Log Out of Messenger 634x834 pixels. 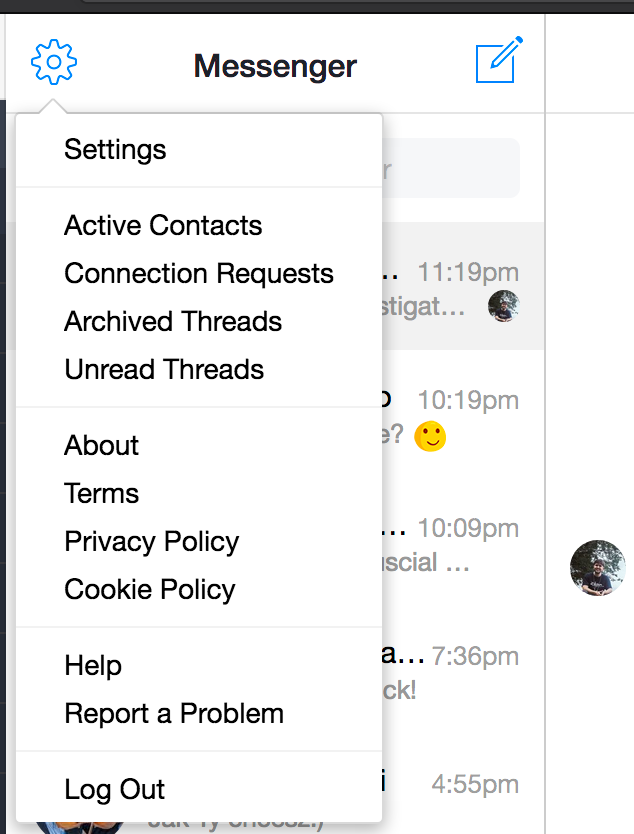coord(113,789)
